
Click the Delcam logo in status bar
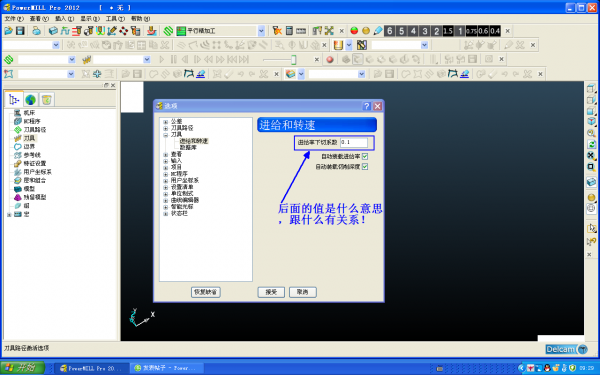[566, 349]
